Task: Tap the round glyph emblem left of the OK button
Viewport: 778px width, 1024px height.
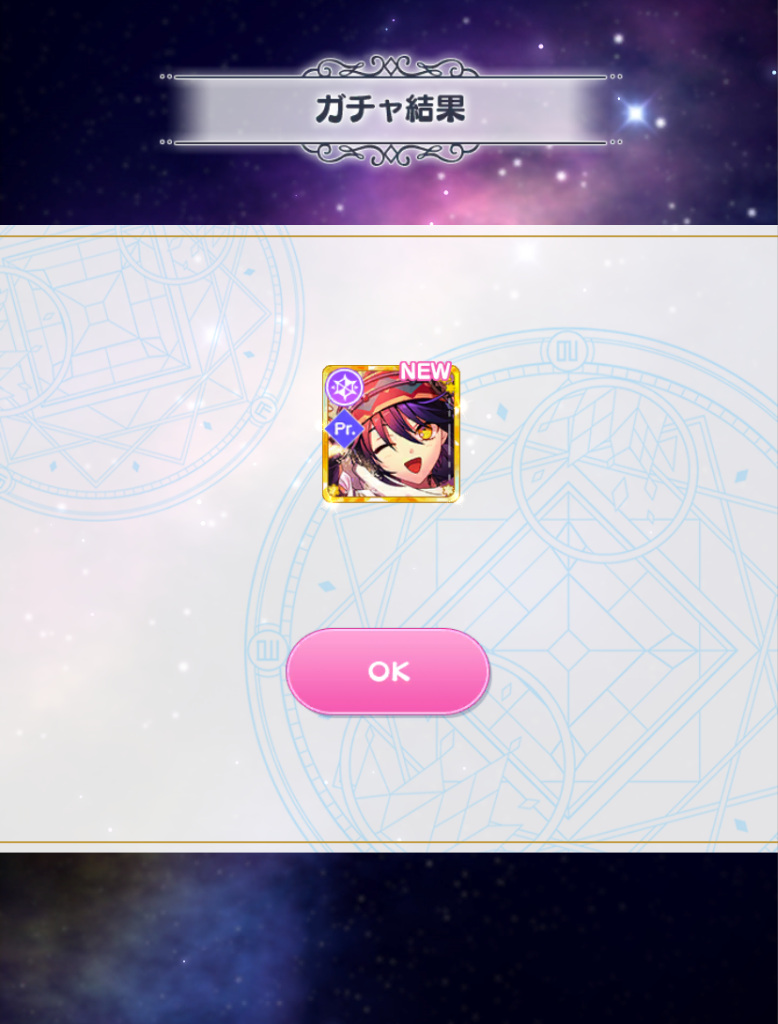Action: point(267,650)
